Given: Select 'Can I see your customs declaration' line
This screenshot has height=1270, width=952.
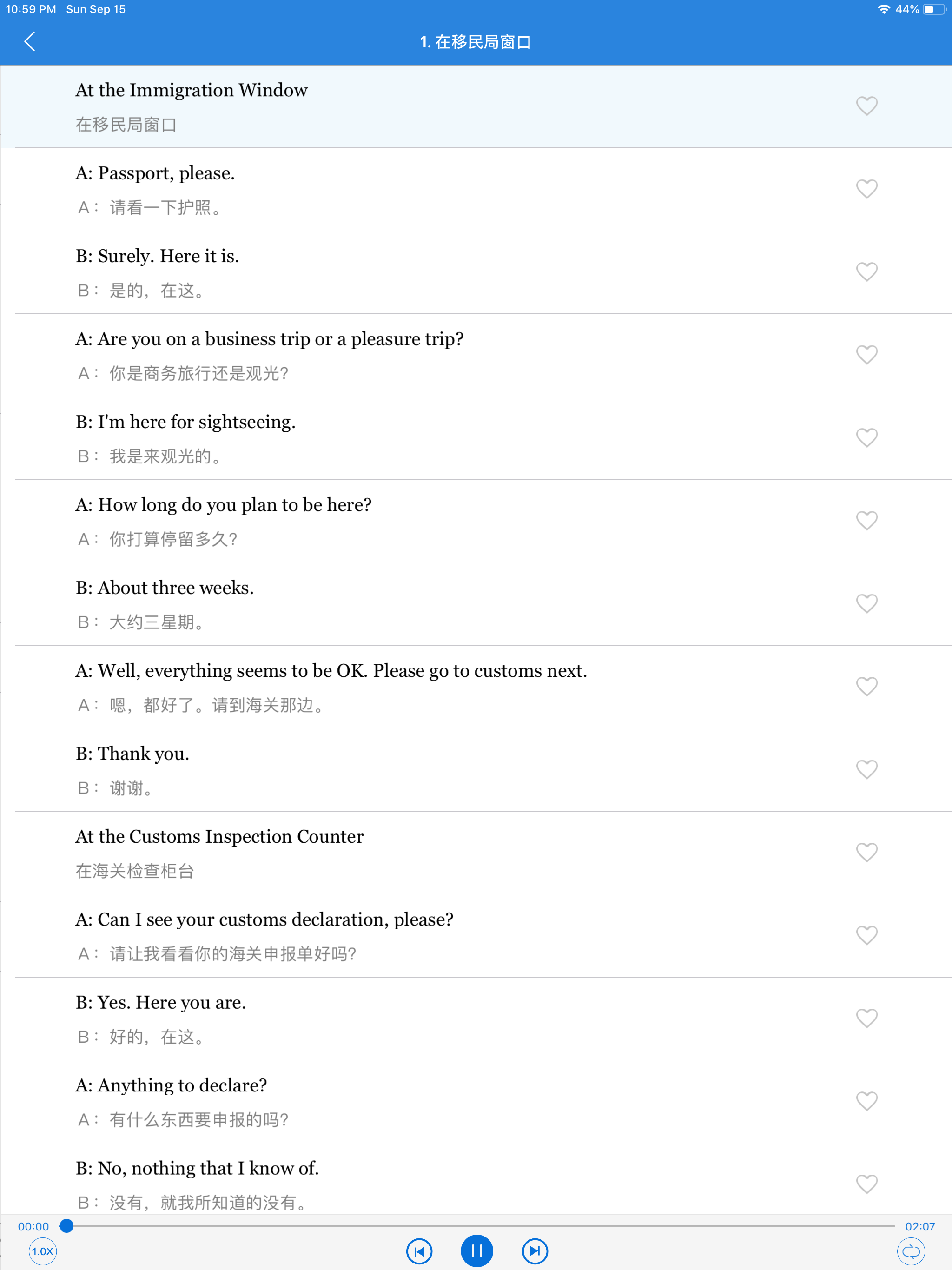Looking at the screenshot, I should click(264, 919).
